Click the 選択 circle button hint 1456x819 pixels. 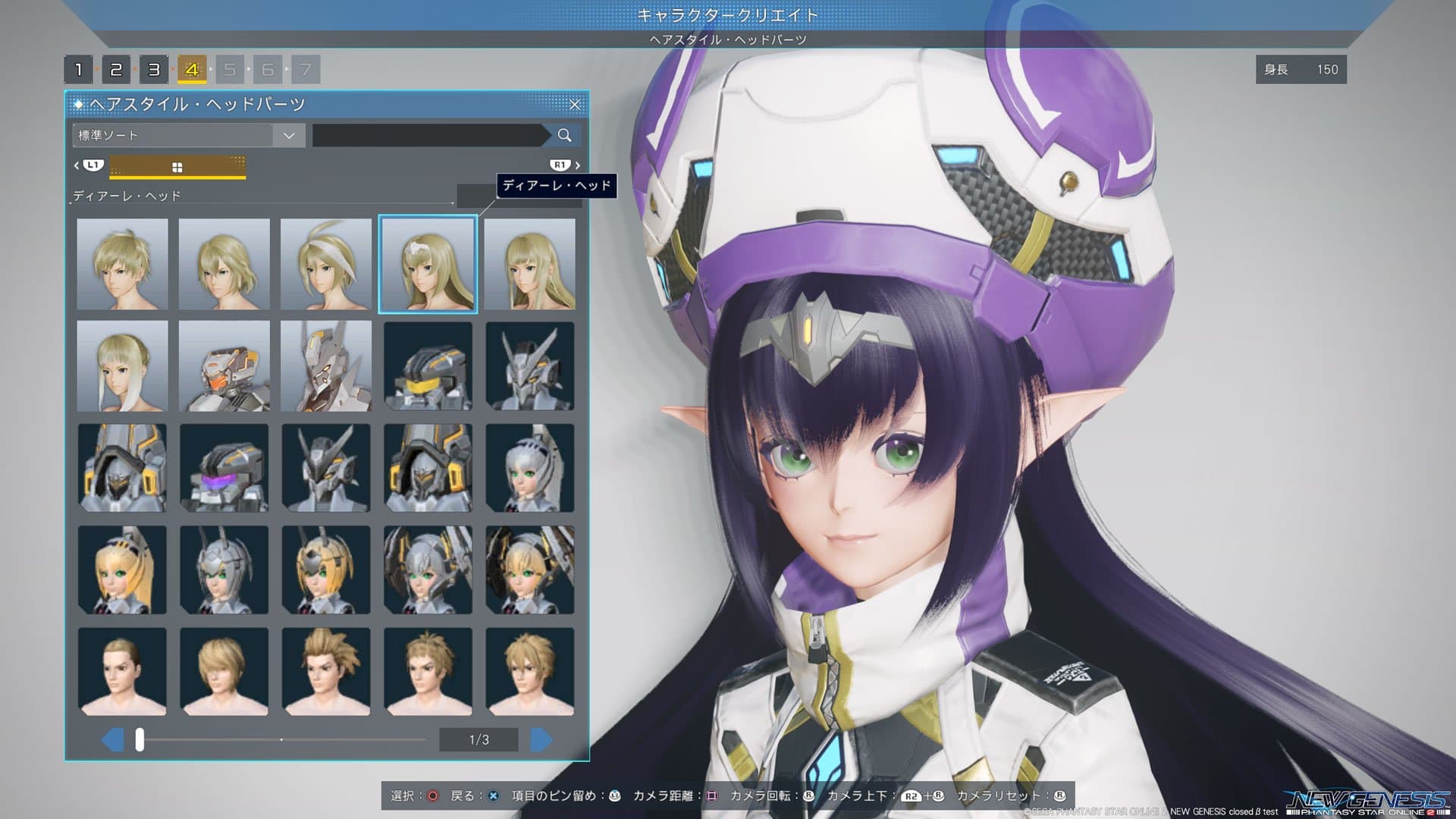pyautogui.click(x=415, y=795)
